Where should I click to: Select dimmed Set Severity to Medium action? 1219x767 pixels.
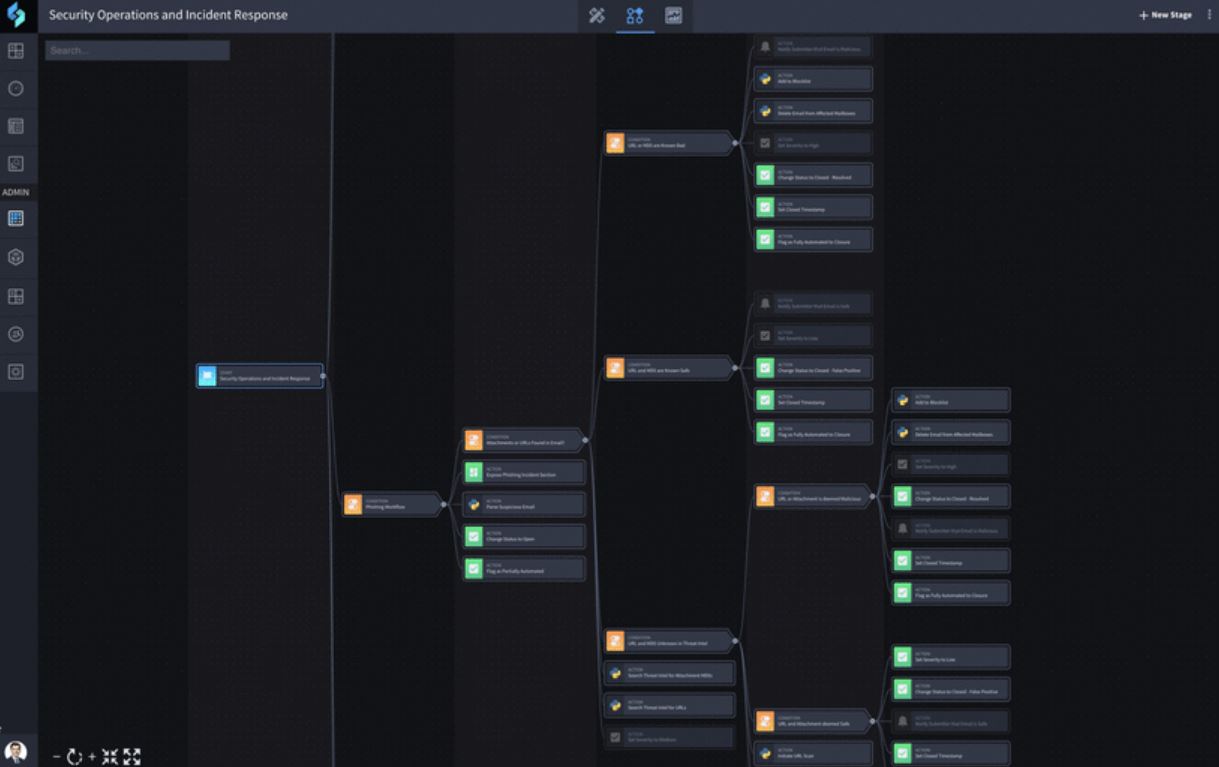pyautogui.click(x=670, y=737)
